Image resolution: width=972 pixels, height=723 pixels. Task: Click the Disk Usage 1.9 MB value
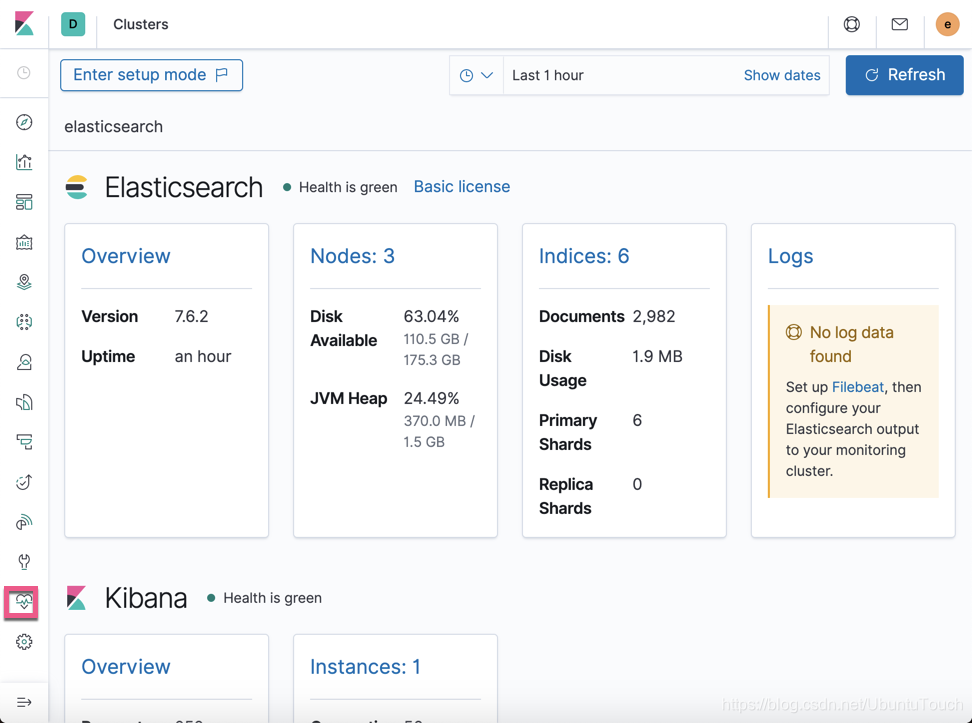click(x=657, y=357)
